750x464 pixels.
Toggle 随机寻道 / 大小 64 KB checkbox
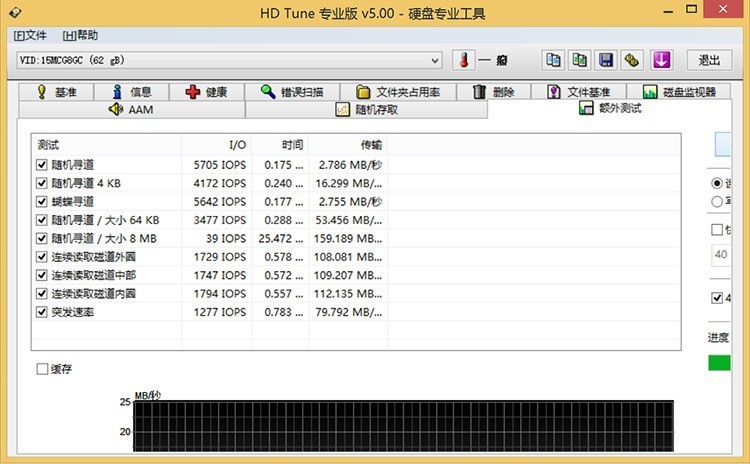[x=42, y=220]
